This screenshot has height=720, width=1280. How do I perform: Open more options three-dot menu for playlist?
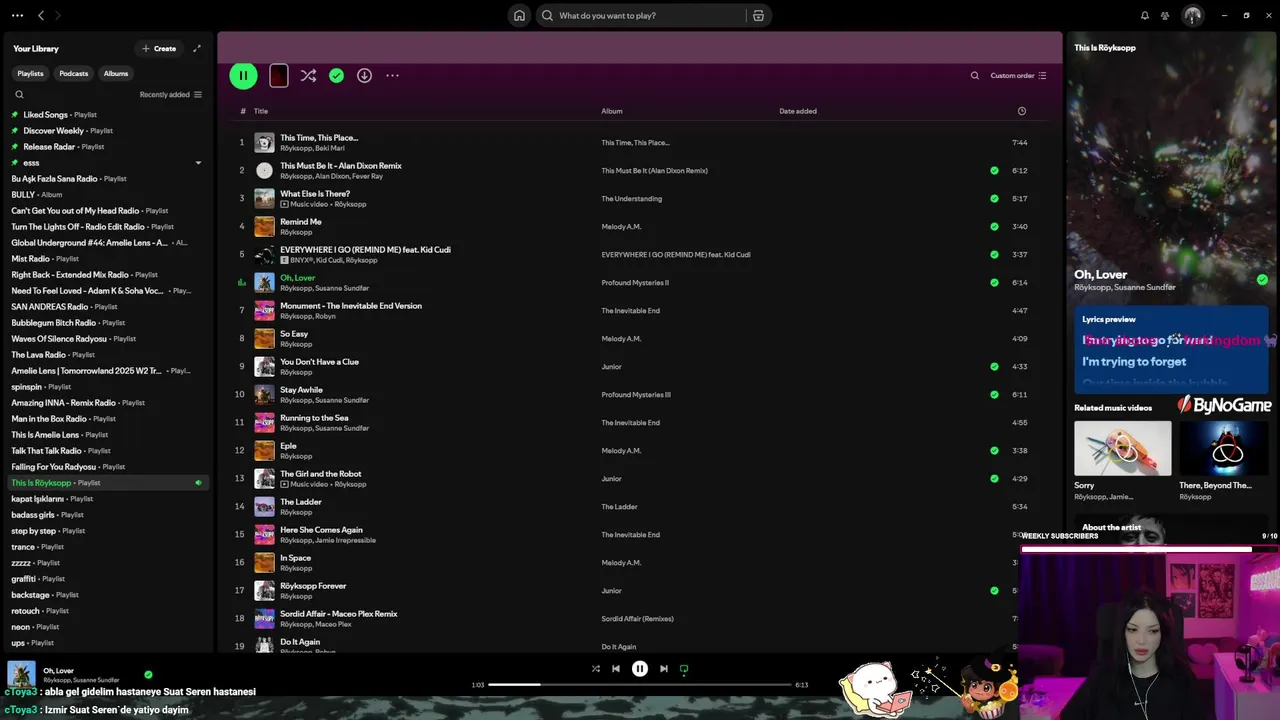click(392, 75)
